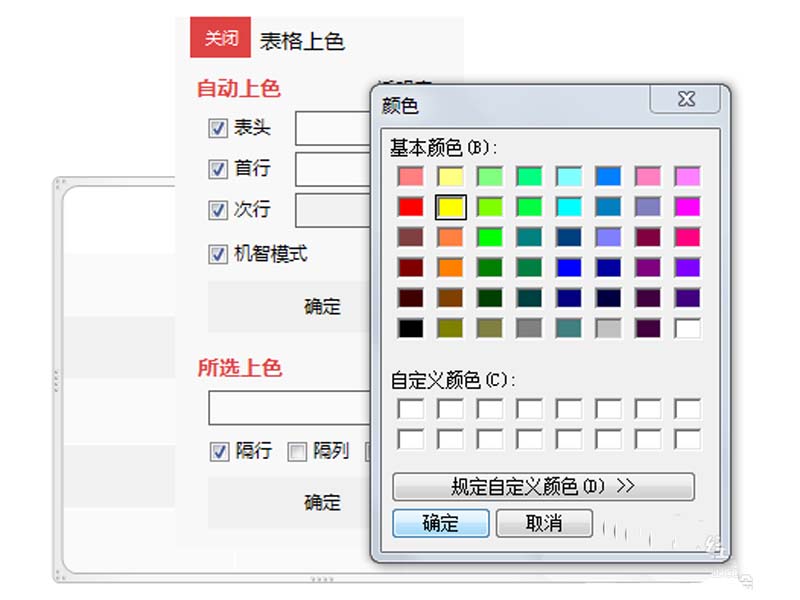This screenshot has height=600, width=800.
Task: Click 确定 under the 所选上色 section
Action: point(322,502)
